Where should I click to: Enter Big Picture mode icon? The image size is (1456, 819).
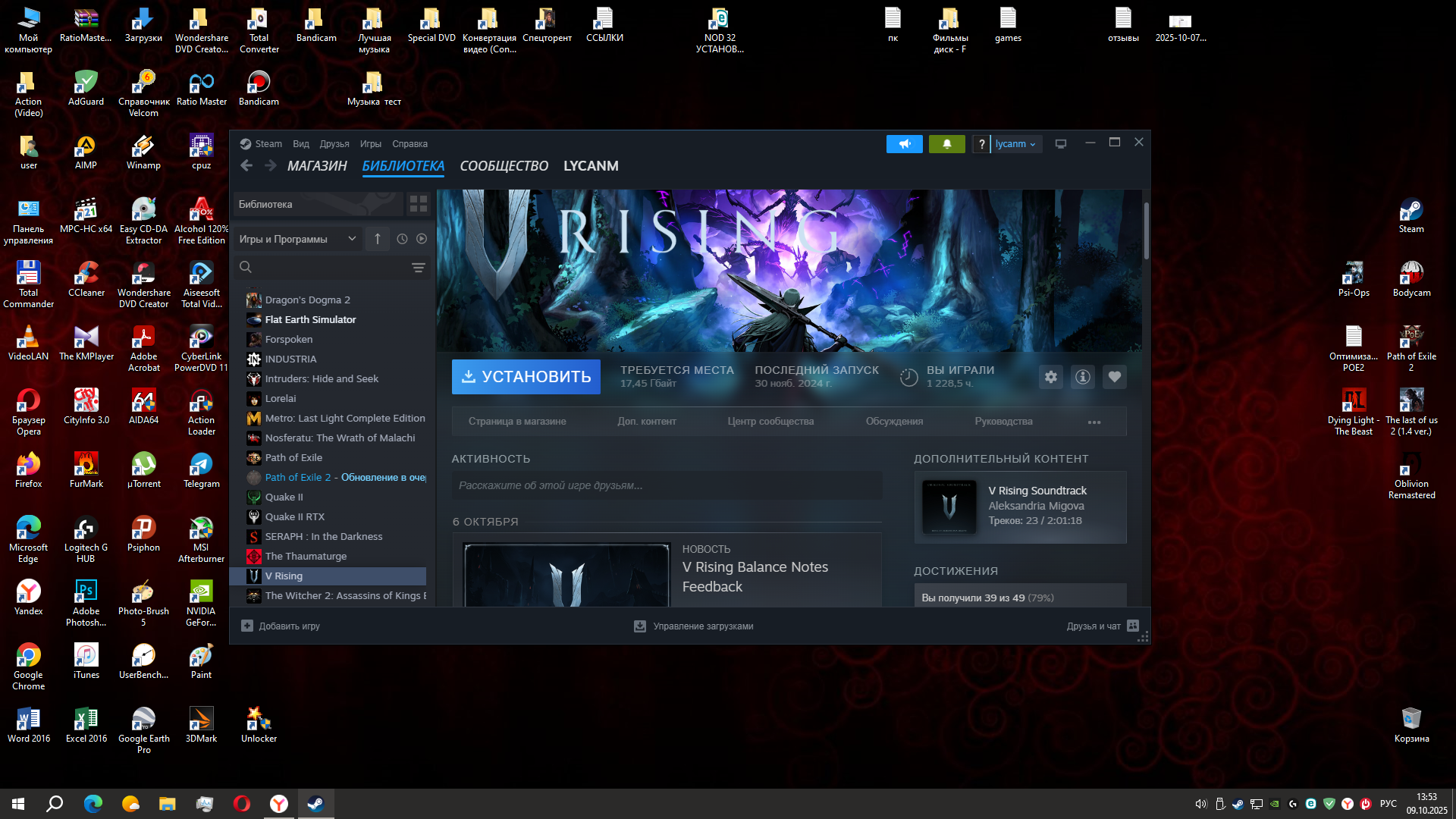(x=1061, y=144)
